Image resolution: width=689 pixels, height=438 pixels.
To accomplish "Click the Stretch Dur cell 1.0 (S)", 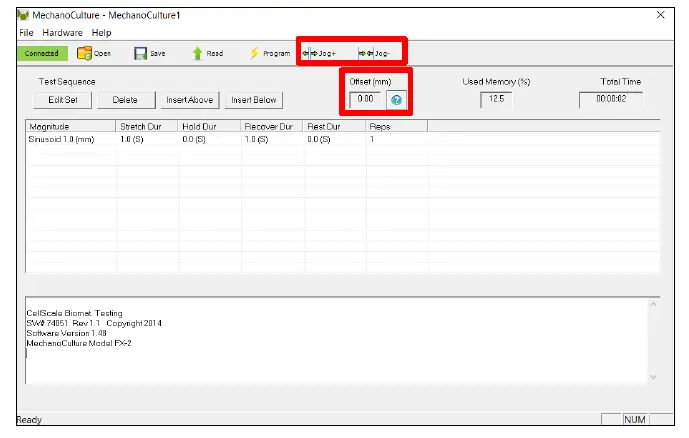I will pos(132,139).
